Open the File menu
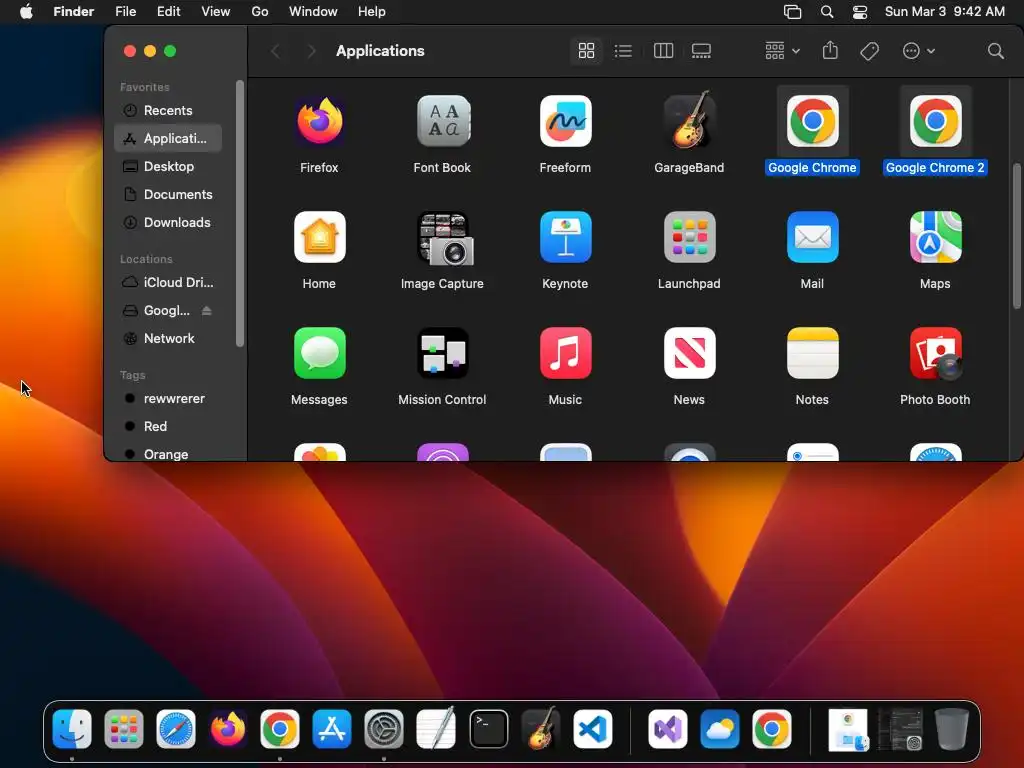Screen dimensions: 1024x768 point(125,12)
